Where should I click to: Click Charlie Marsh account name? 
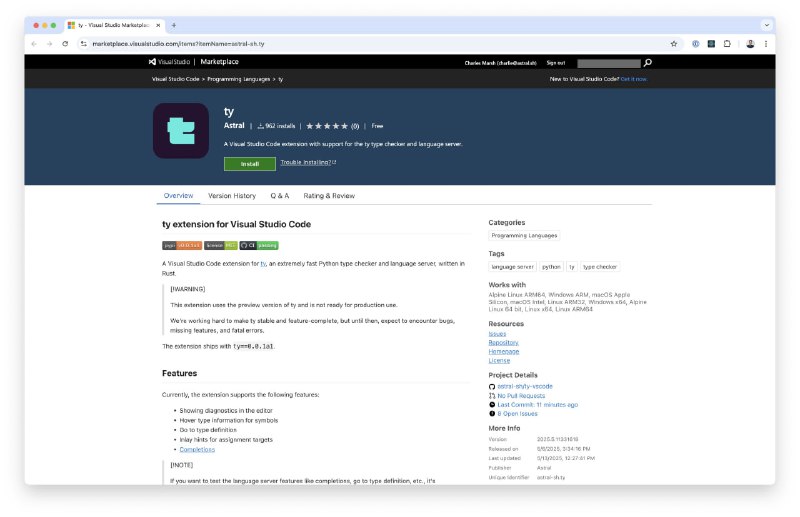[x=501, y=63]
